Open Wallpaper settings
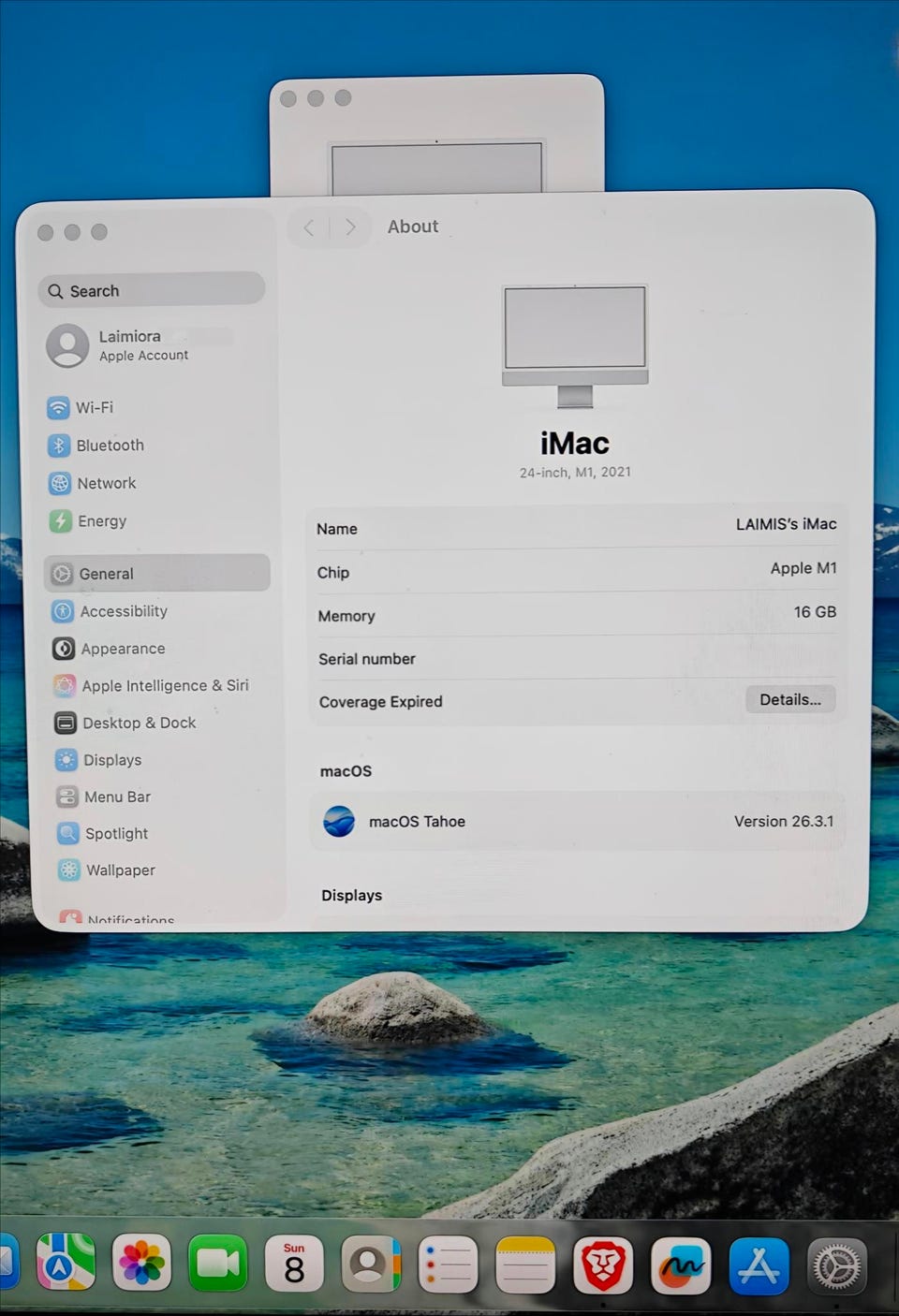This screenshot has width=899, height=1316. click(x=107, y=870)
